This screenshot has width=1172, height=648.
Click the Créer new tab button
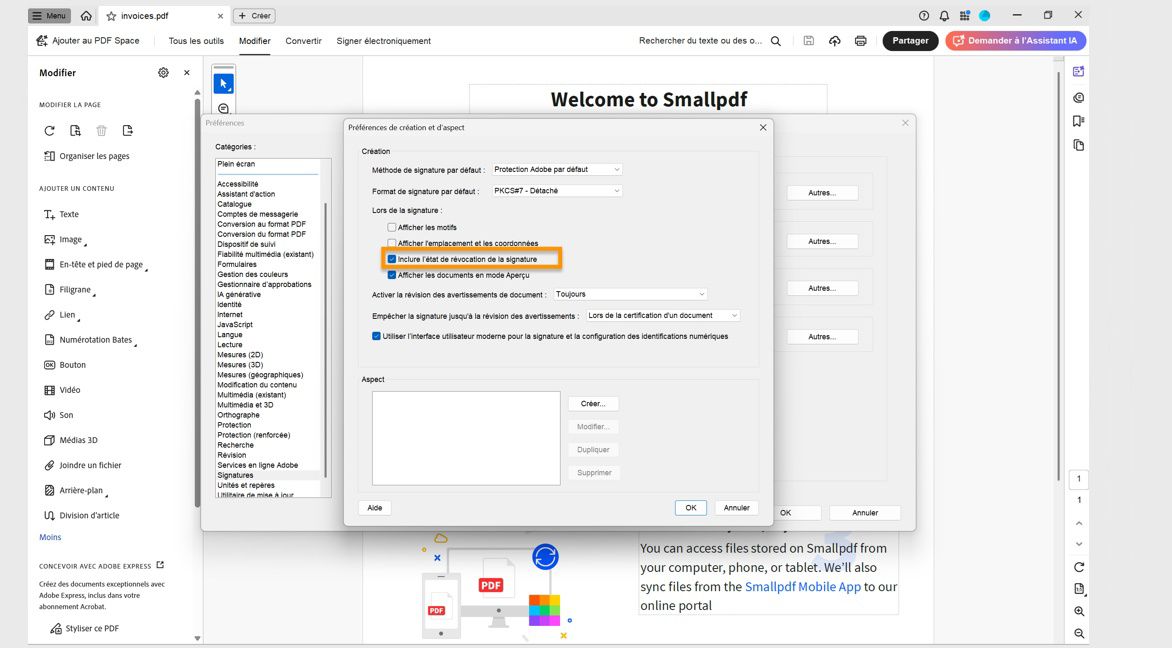point(254,16)
